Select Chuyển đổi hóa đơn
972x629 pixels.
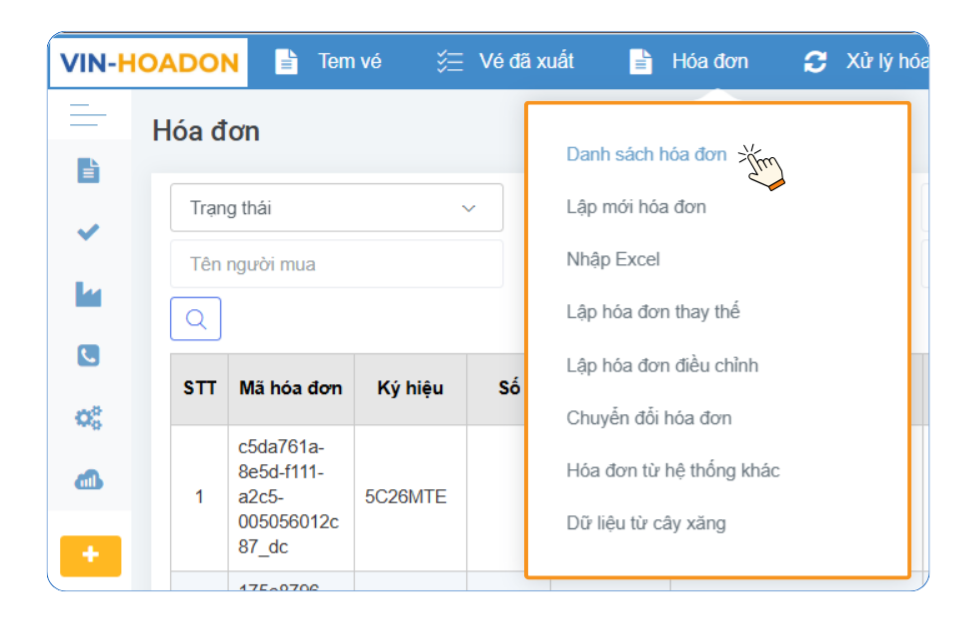649,418
